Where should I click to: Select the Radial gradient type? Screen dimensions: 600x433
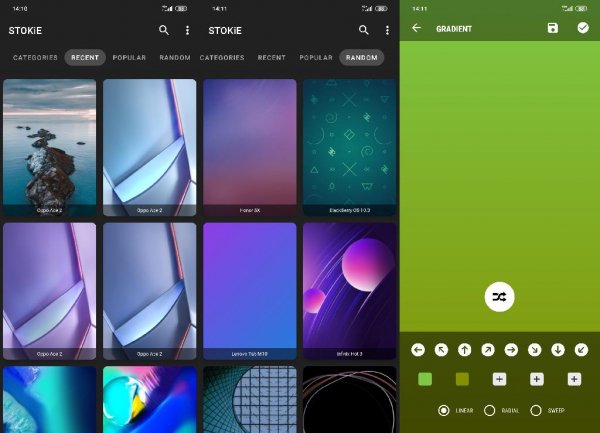501,410
